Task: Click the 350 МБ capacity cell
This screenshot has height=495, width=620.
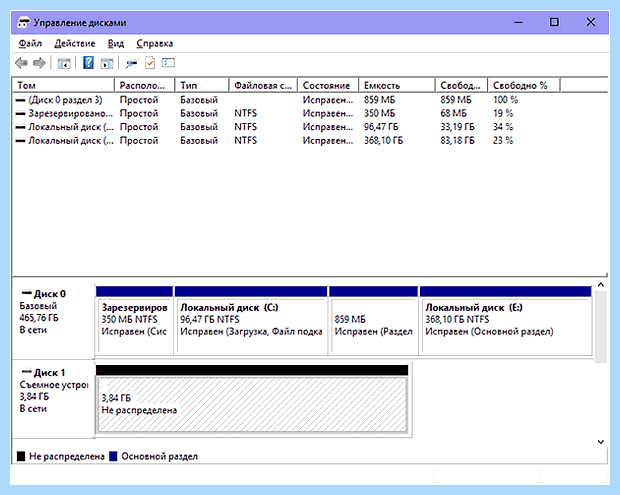Action: (379, 113)
